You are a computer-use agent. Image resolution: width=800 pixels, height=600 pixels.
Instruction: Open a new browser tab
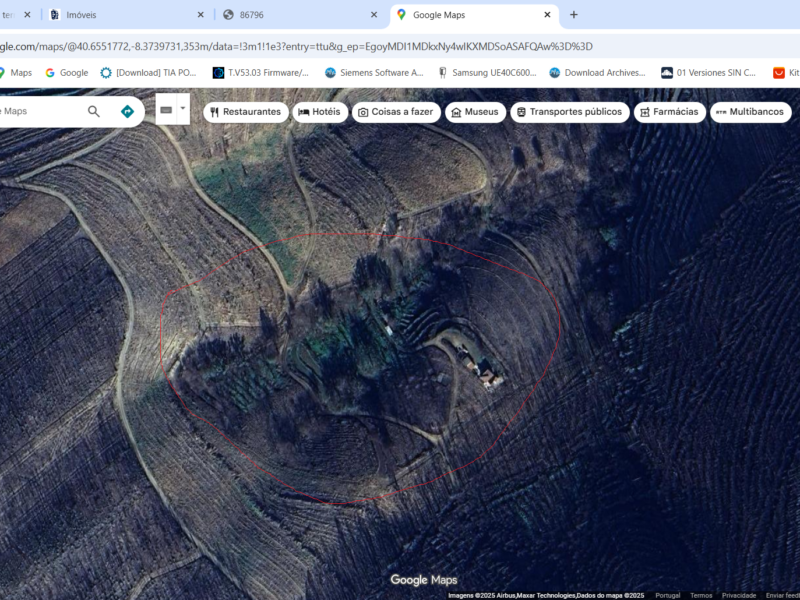coord(574,15)
